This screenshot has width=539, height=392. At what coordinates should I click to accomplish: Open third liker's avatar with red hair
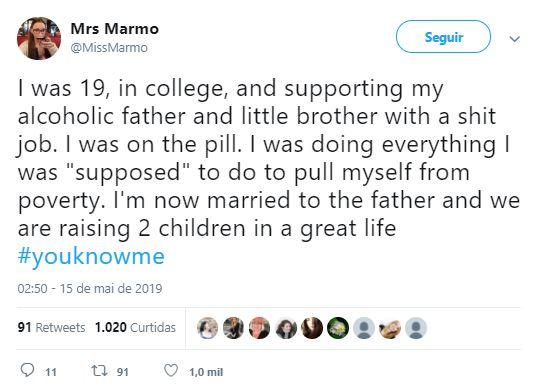point(260,328)
